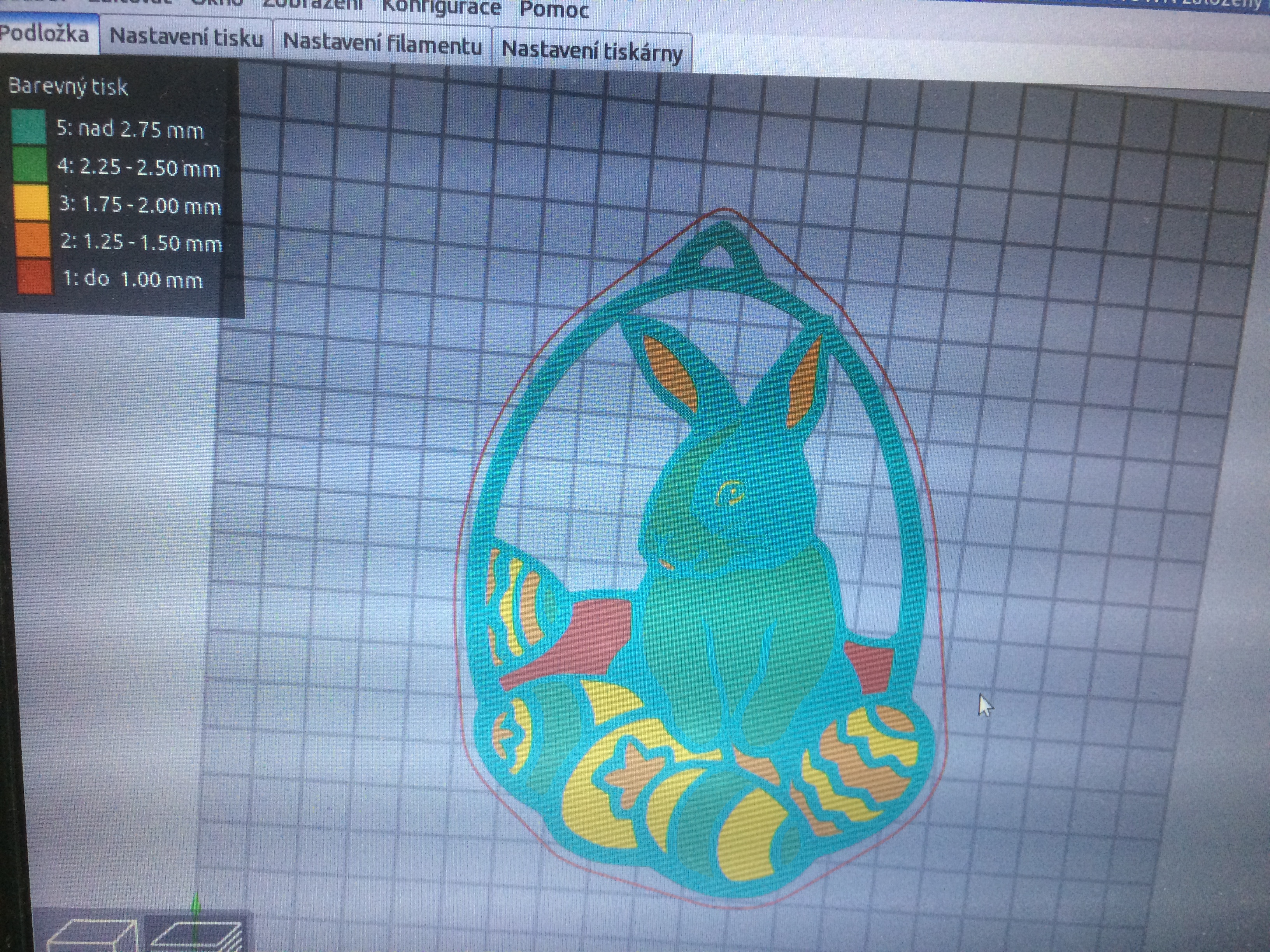The image size is (1270, 952).
Task: Open the Pomoc menu
Action: (x=554, y=10)
